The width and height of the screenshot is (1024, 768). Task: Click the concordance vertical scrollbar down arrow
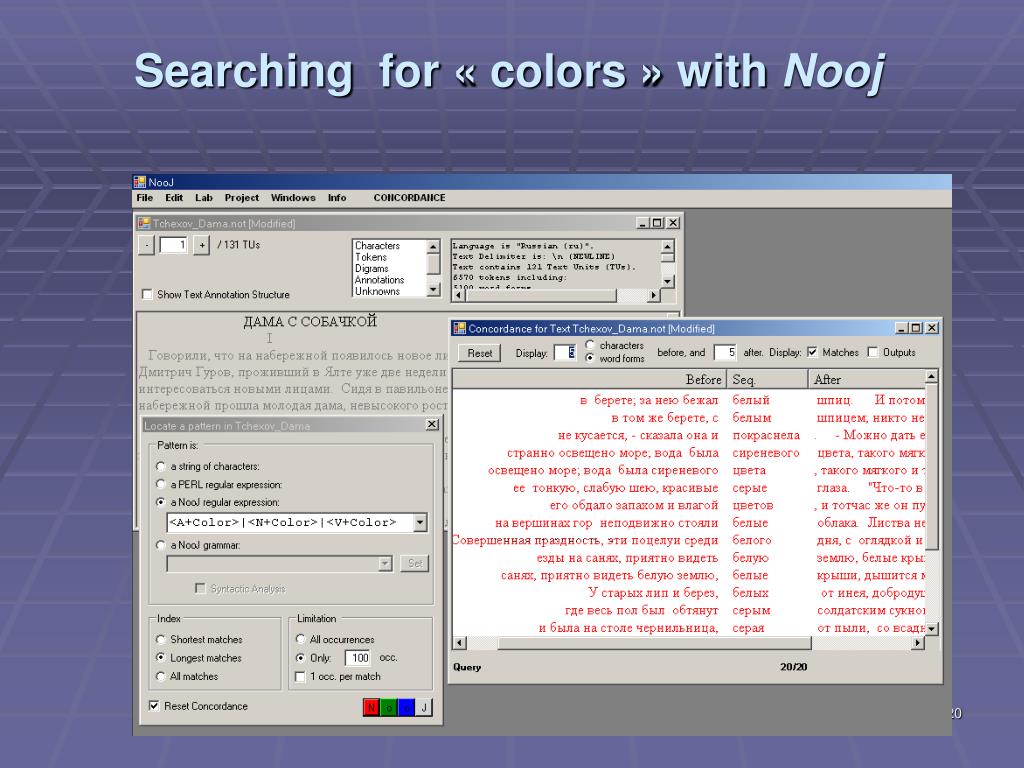pos(931,628)
